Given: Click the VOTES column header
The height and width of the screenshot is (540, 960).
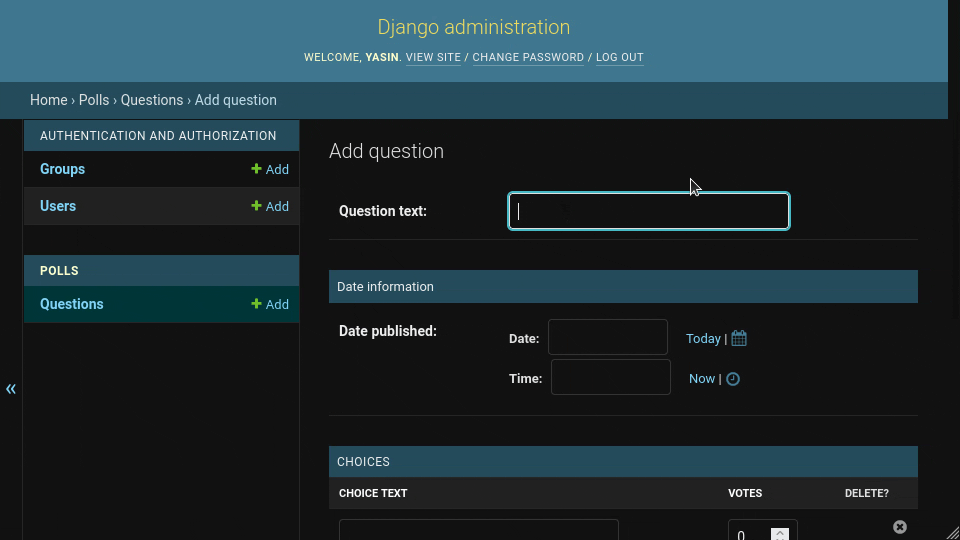Looking at the screenshot, I should point(745,493).
